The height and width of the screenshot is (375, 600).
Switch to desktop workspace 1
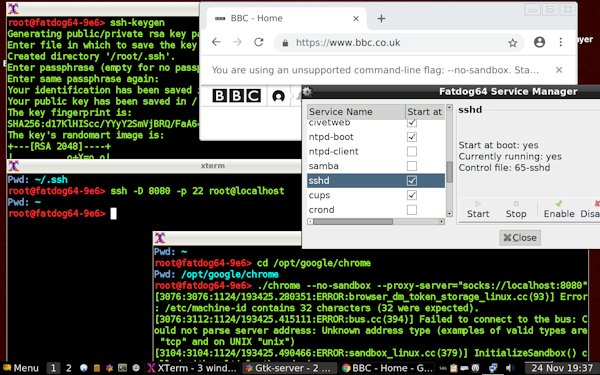tap(53, 368)
